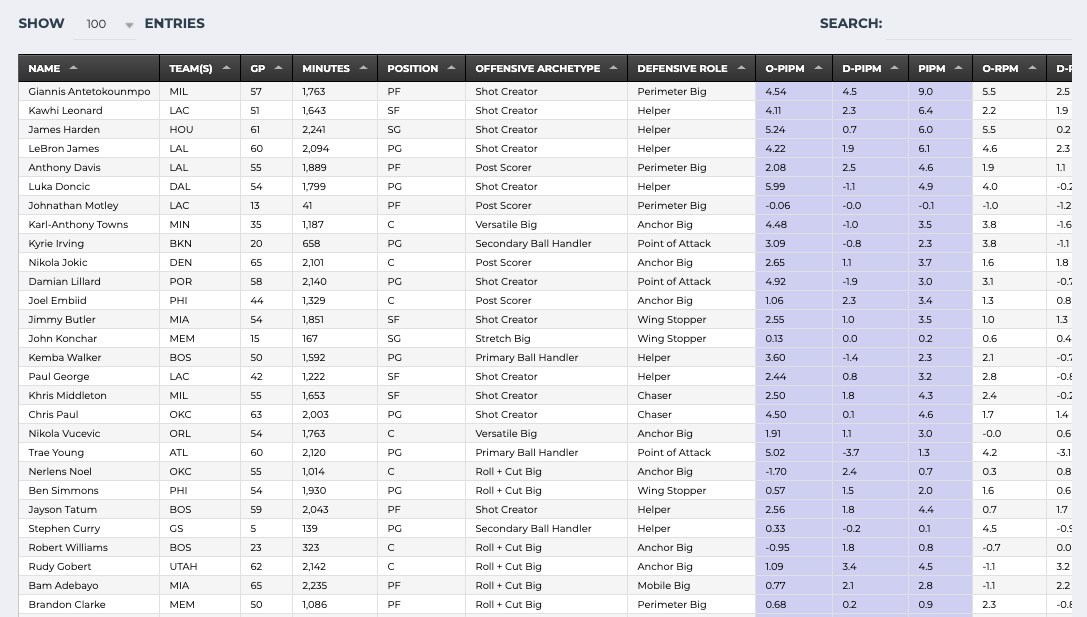
Task: Select the James Harden name cell
Action: coord(89,130)
